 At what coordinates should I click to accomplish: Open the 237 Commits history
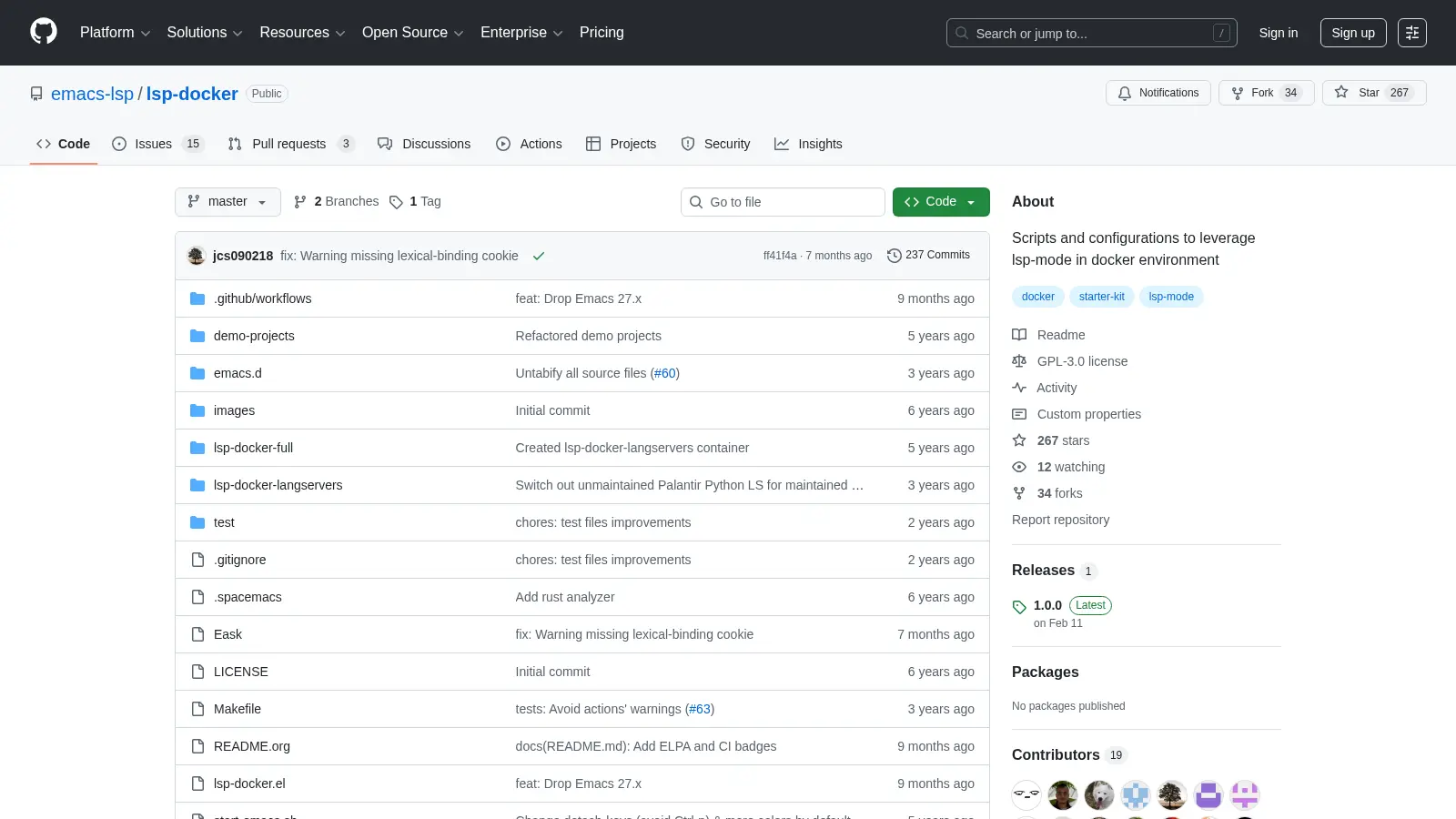click(928, 256)
